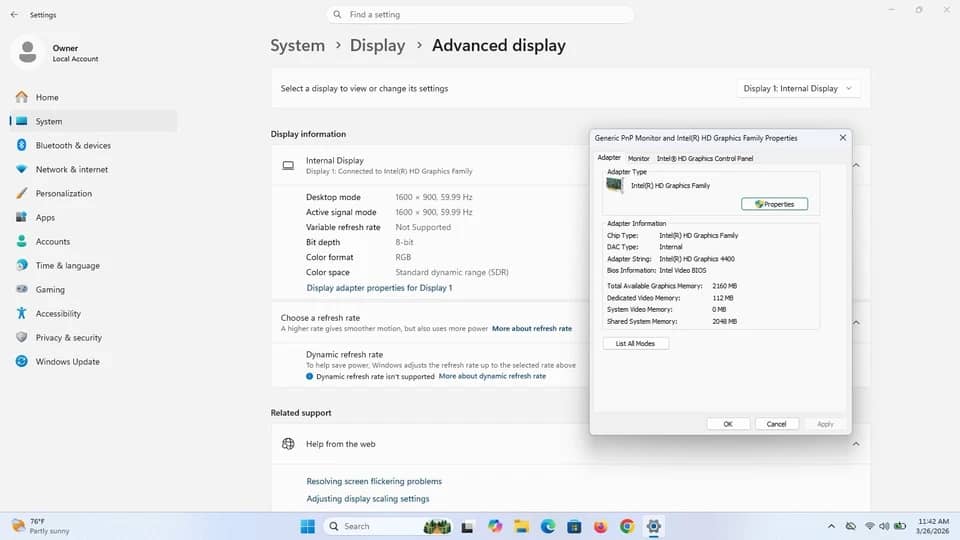Select the Adapter tab in properties dialog
The width and height of the screenshot is (960, 540).
click(x=609, y=157)
